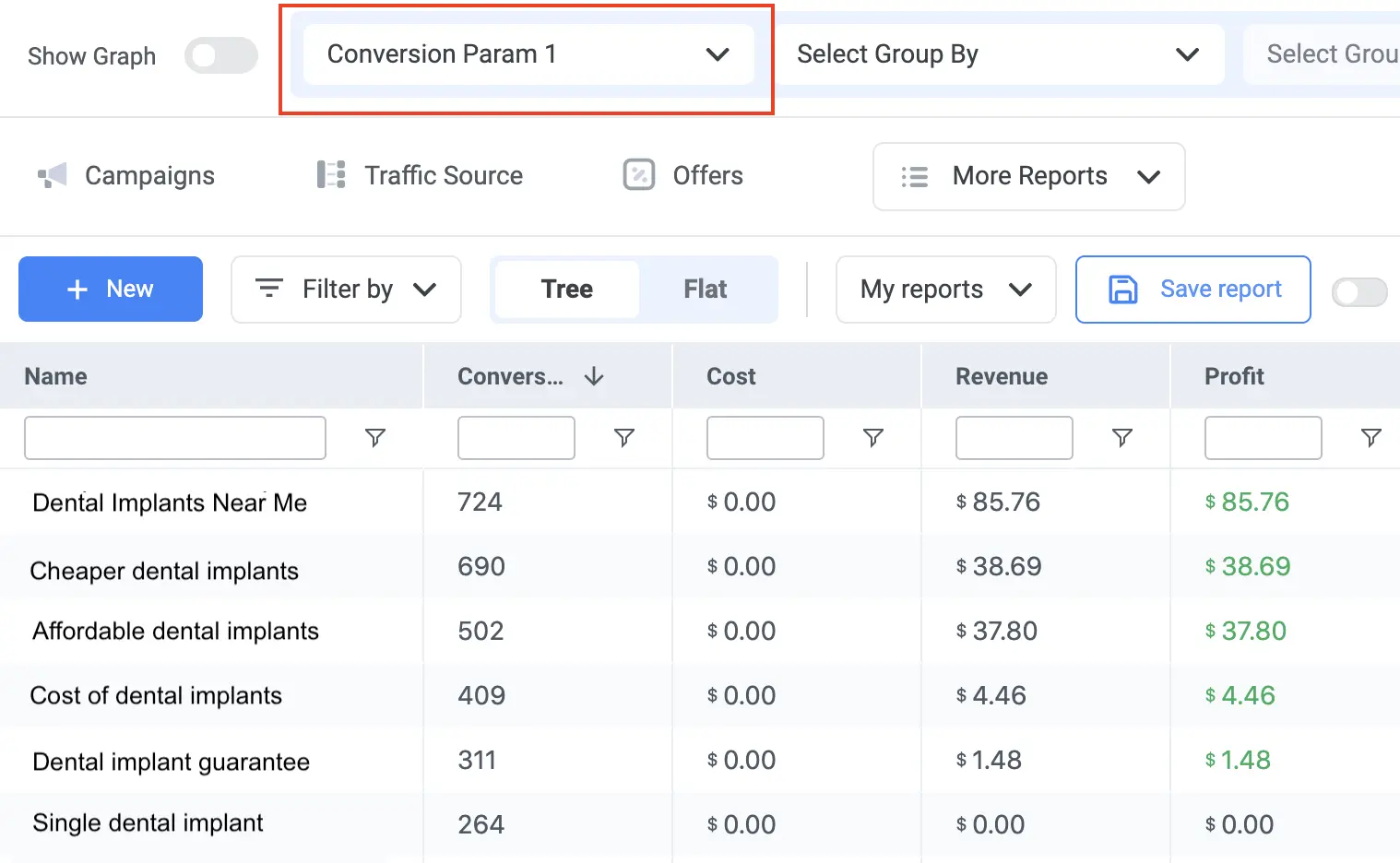Click the Campaigns megaphone icon
The width and height of the screenshot is (1400, 863).
coord(53,175)
